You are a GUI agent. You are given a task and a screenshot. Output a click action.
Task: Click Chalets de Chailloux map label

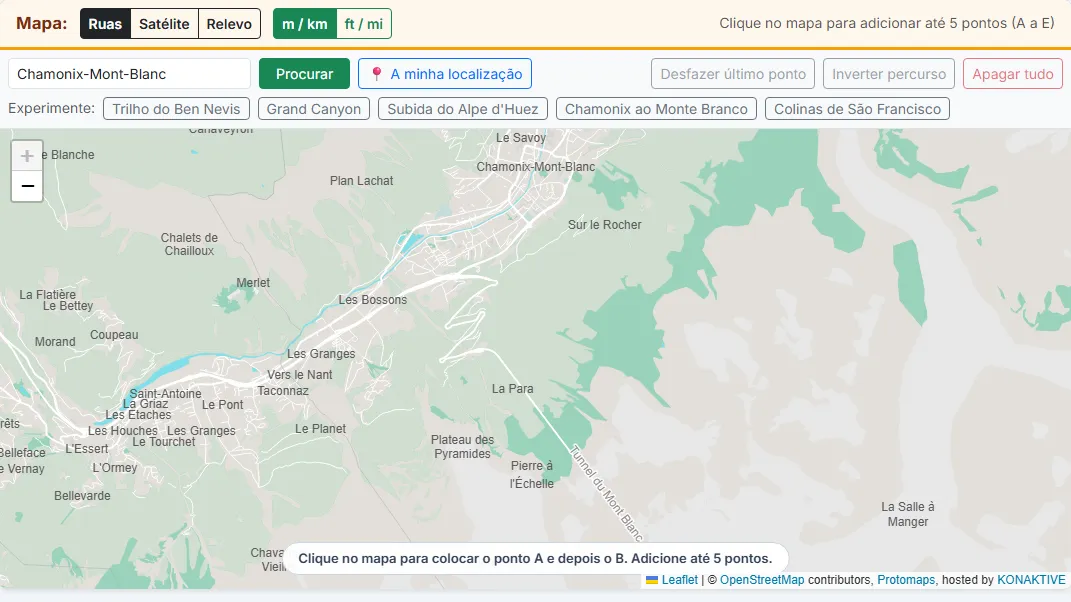pos(189,244)
